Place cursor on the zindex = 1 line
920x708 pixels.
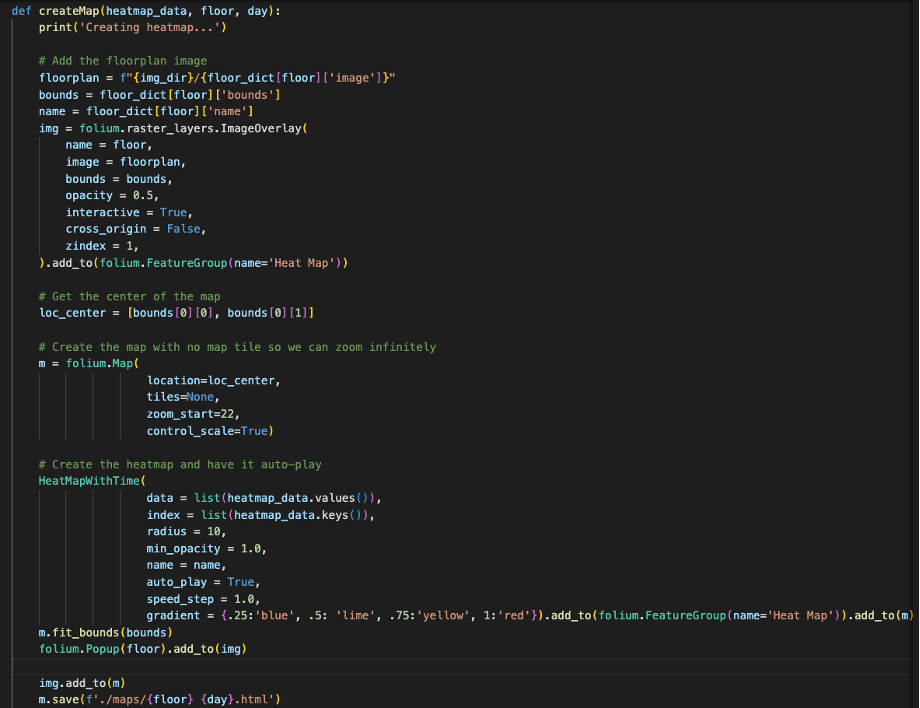click(102, 246)
